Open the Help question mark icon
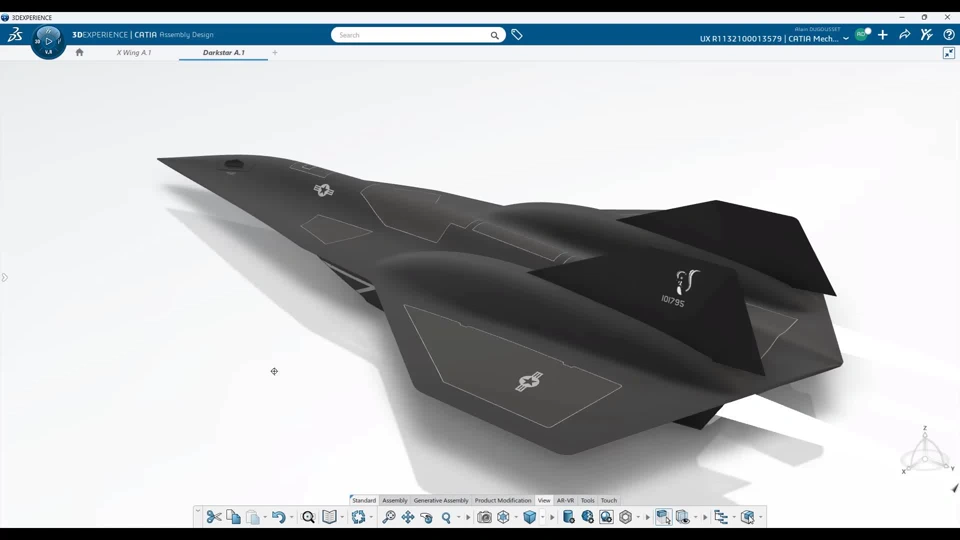The image size is (960, 540). point(948,35)
